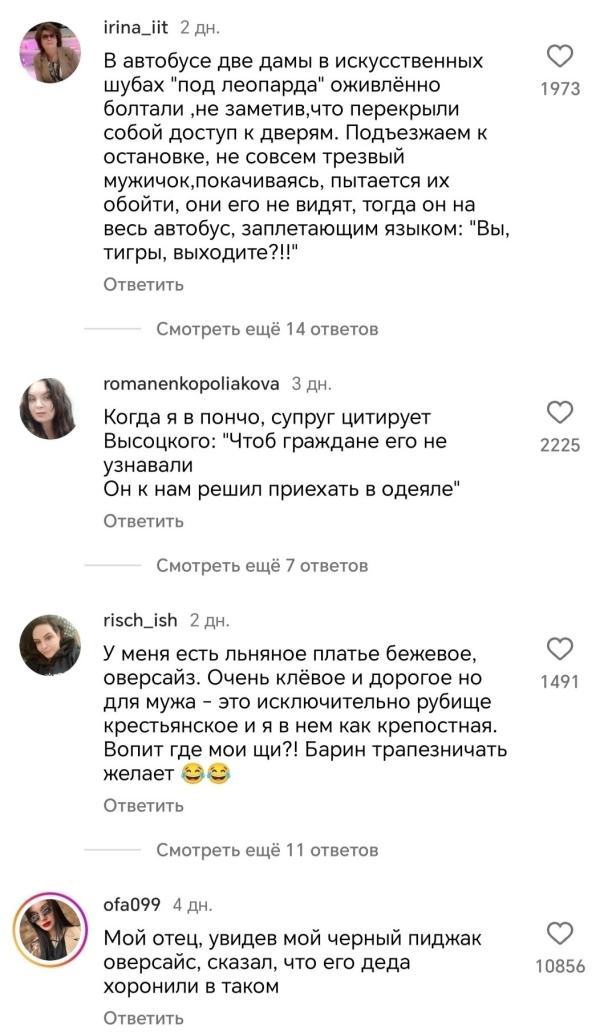Open romanenkopoliakova's avatar
Viewport: 600px width, 1036px height.
[47, 409]
